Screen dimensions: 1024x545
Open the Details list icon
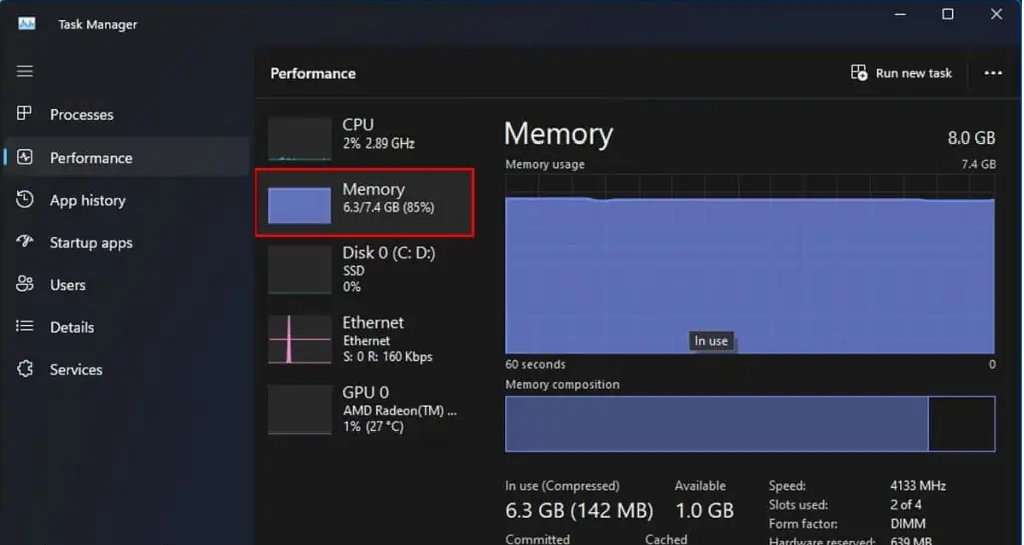[25, 326]
